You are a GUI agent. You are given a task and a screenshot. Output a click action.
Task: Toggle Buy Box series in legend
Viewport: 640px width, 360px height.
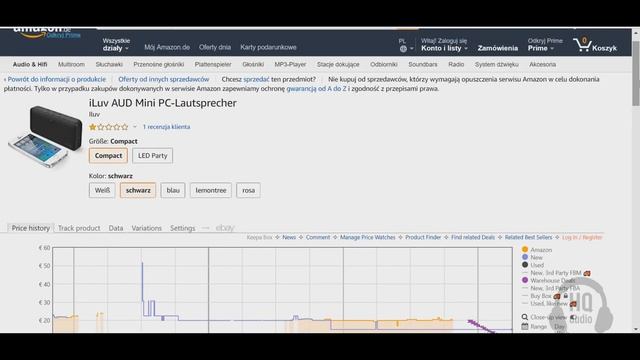click(537, 296)
